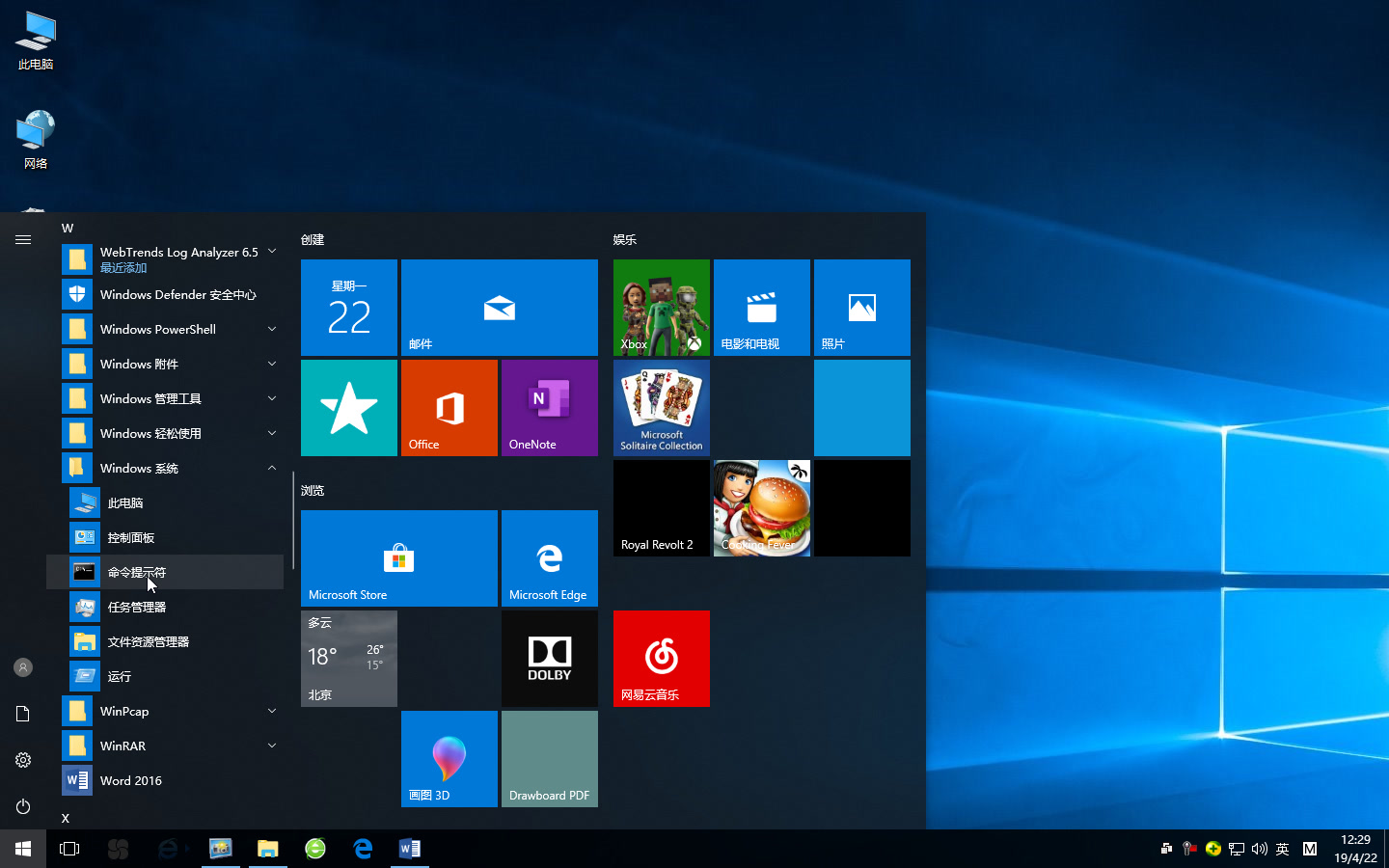This screenshot has height=868, width=1389.
Task: Click the app list scrollbar
Action: click(292, 518)
